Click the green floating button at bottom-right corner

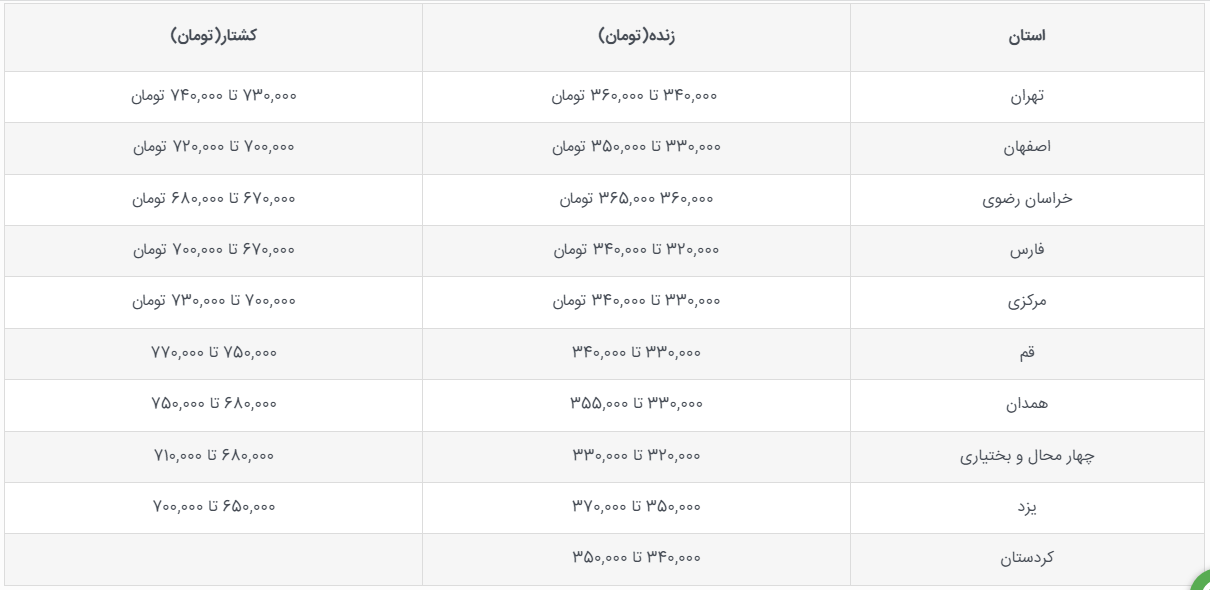pos(1202,582)
